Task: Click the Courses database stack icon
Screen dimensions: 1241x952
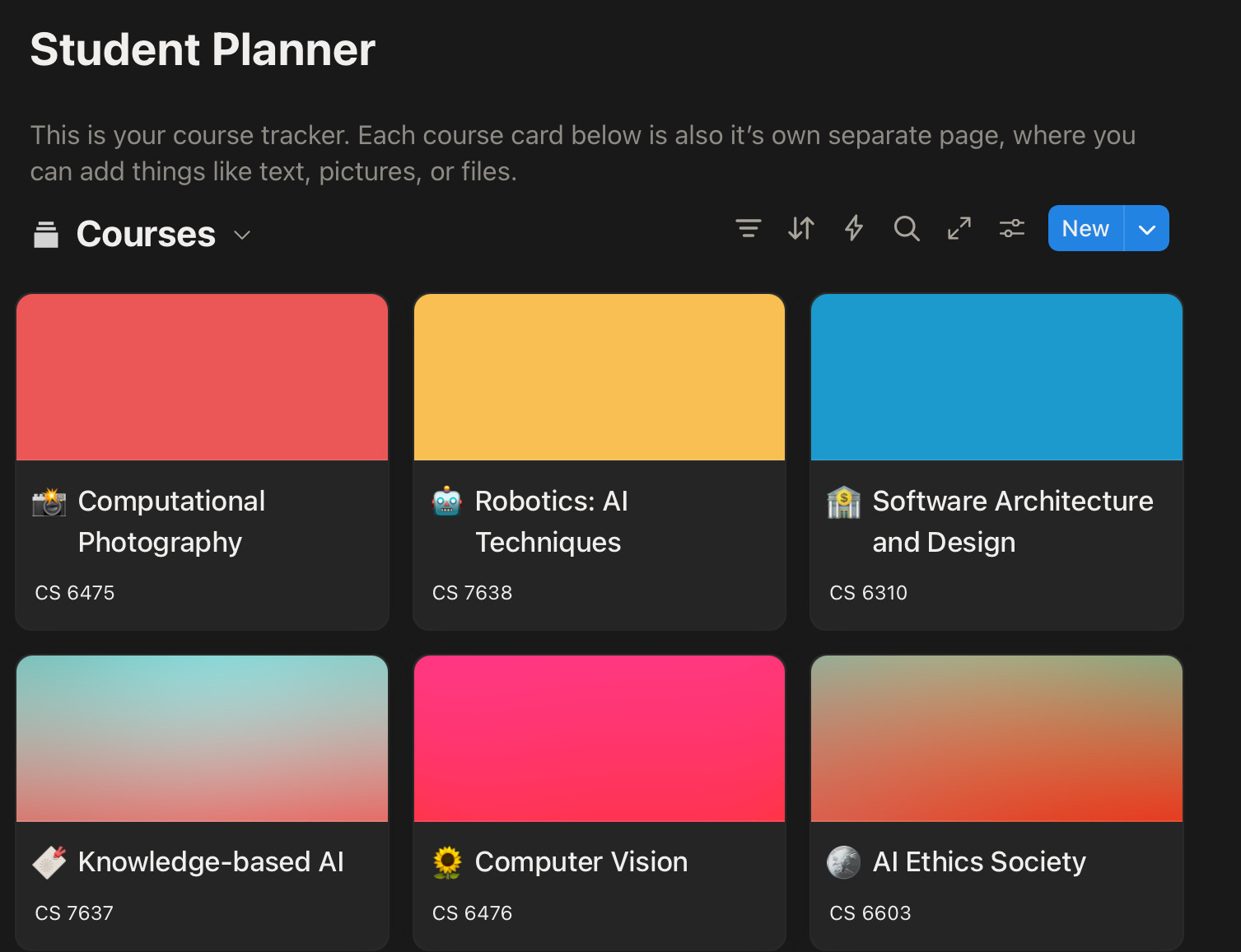Action: point(46,235)
